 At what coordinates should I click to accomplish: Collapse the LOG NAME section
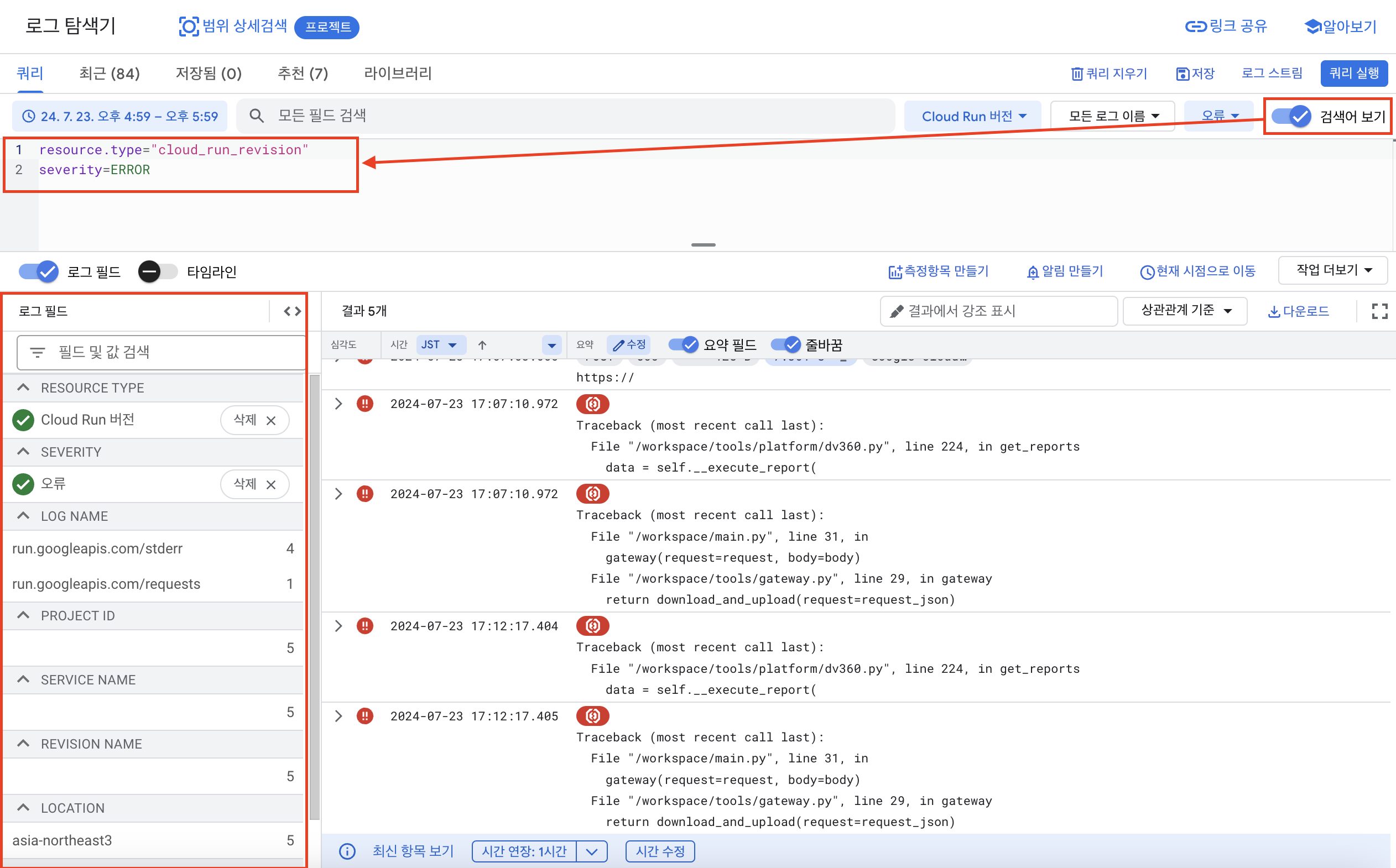coord(23,515)
